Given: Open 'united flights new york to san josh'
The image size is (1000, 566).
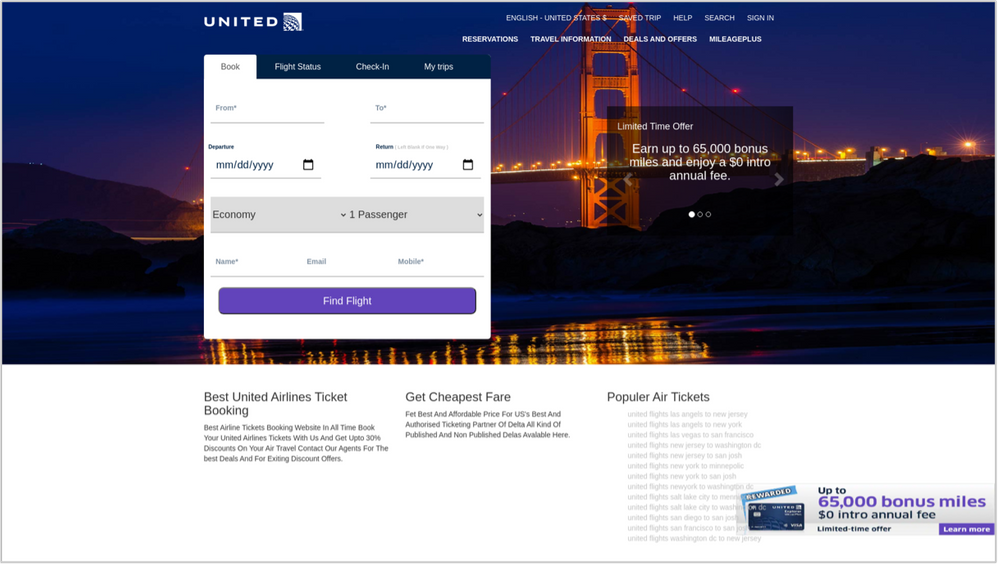Looking at the screenshot, I should pyautogui.click(x=681, y=476).
